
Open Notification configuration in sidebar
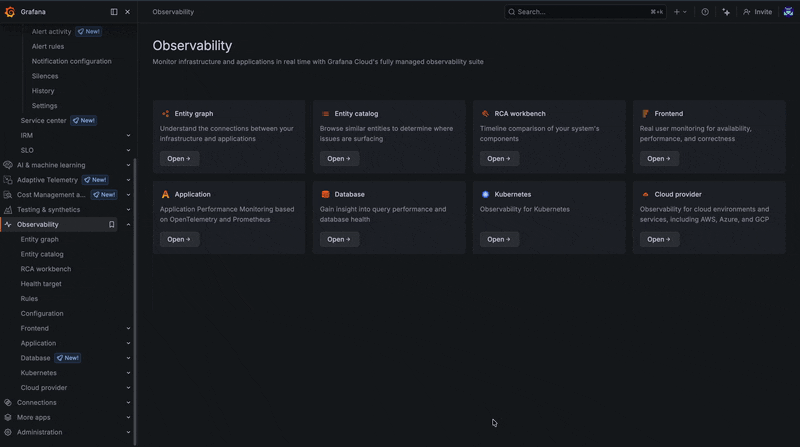(71, 61)
